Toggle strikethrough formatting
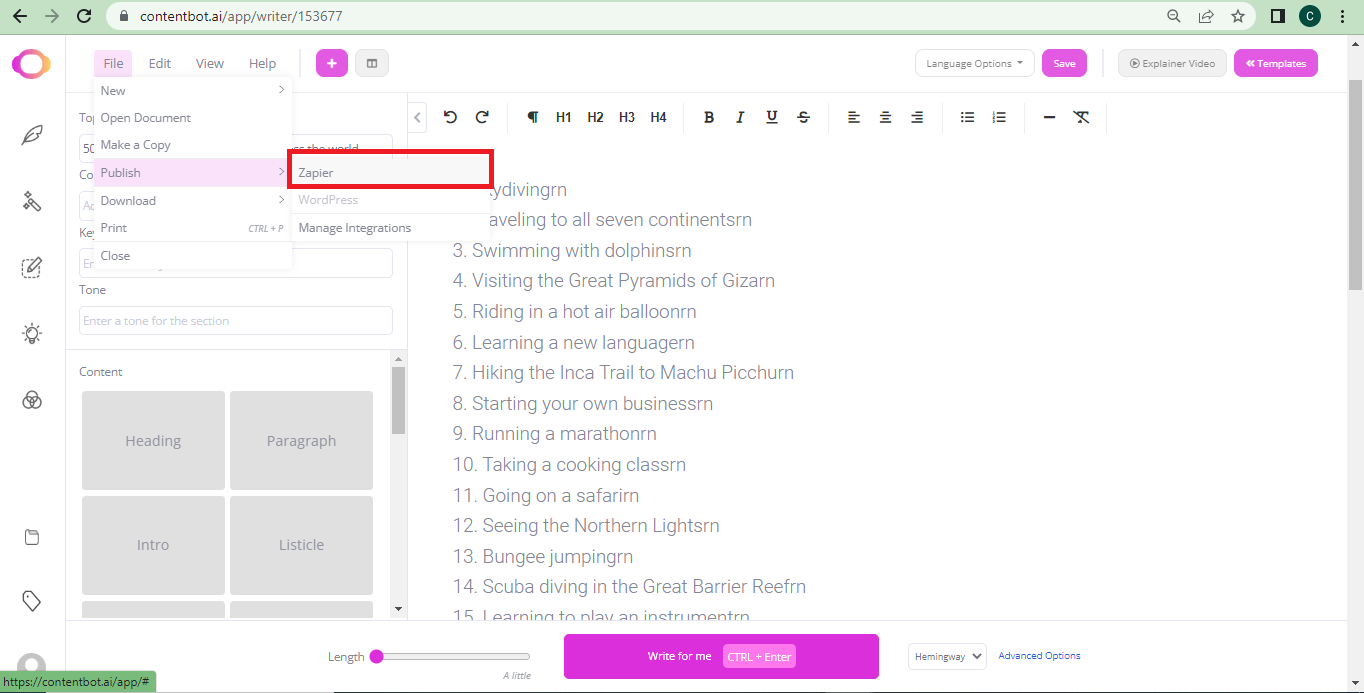The width and height of the screenshot is (1364, 693). tap(803, 117)
